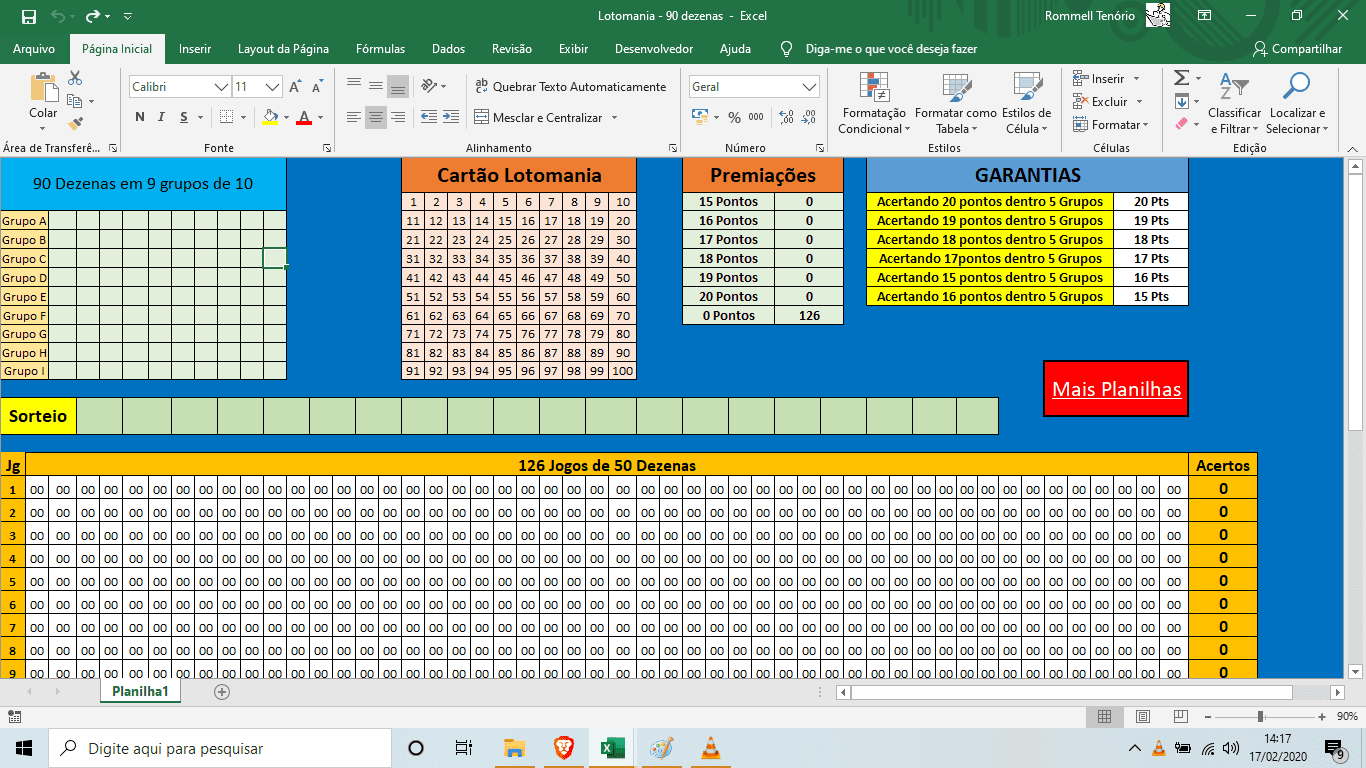The height and width of the screenshot is (768, 1366).
Task: Open the Geral number format dropdown
Action: 810,87
